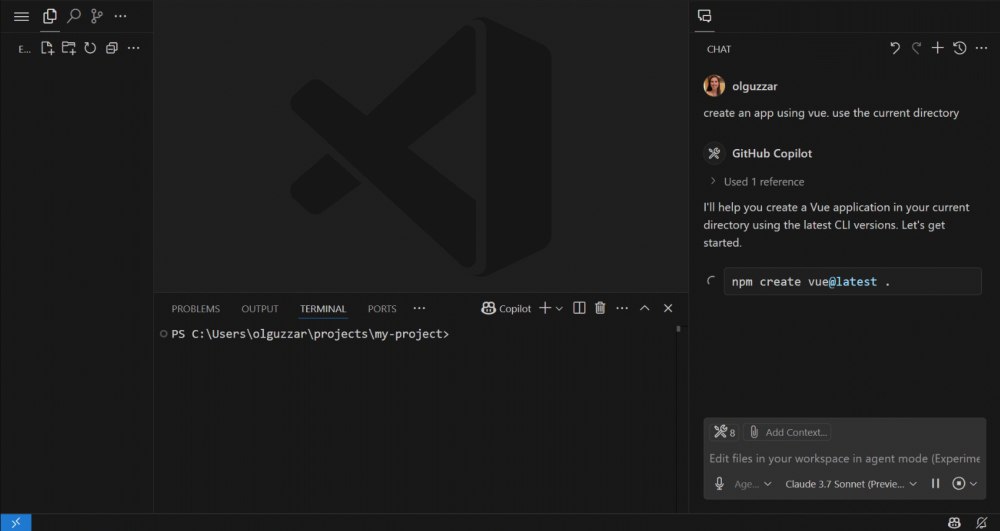Click the terminal scrollbar
Screen dimensions: 1000x531
tap(678, 329)
